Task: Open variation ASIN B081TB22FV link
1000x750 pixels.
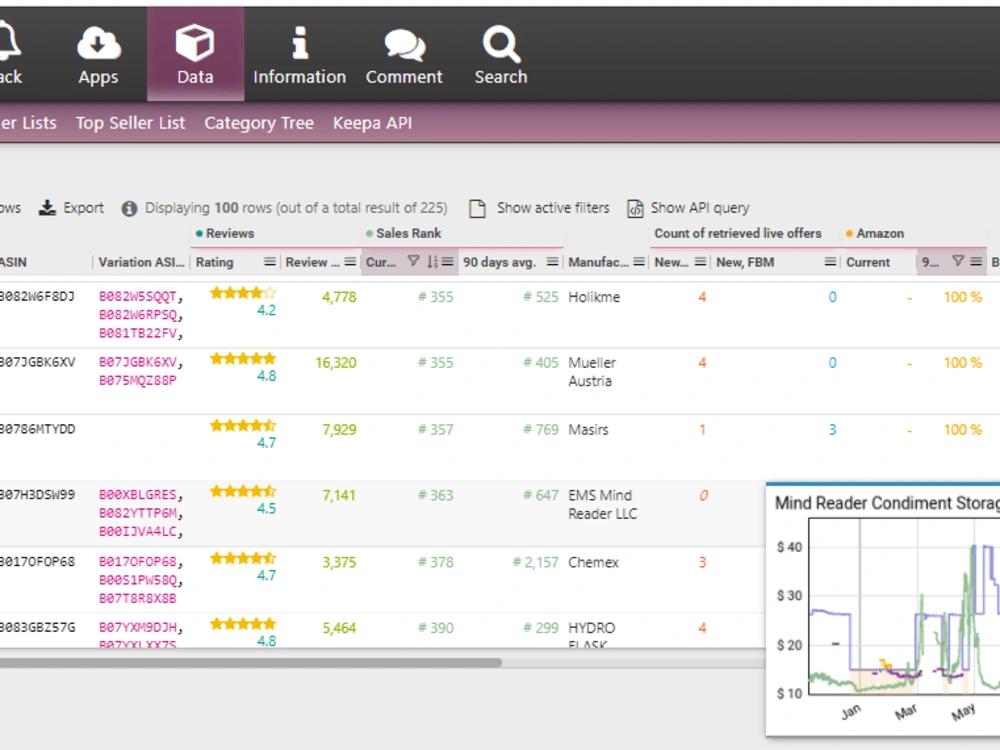Action: click(x=138, y=333)
